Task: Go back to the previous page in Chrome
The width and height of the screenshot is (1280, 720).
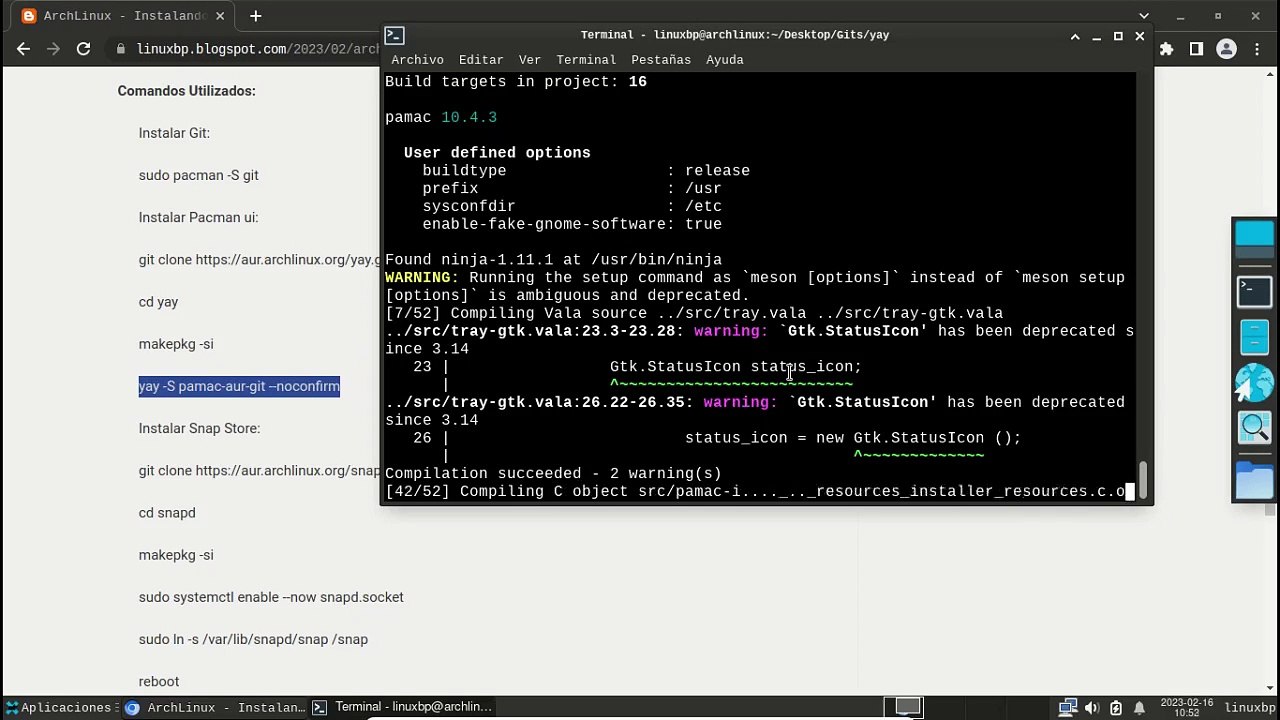Action: click(x=24, y=49)
